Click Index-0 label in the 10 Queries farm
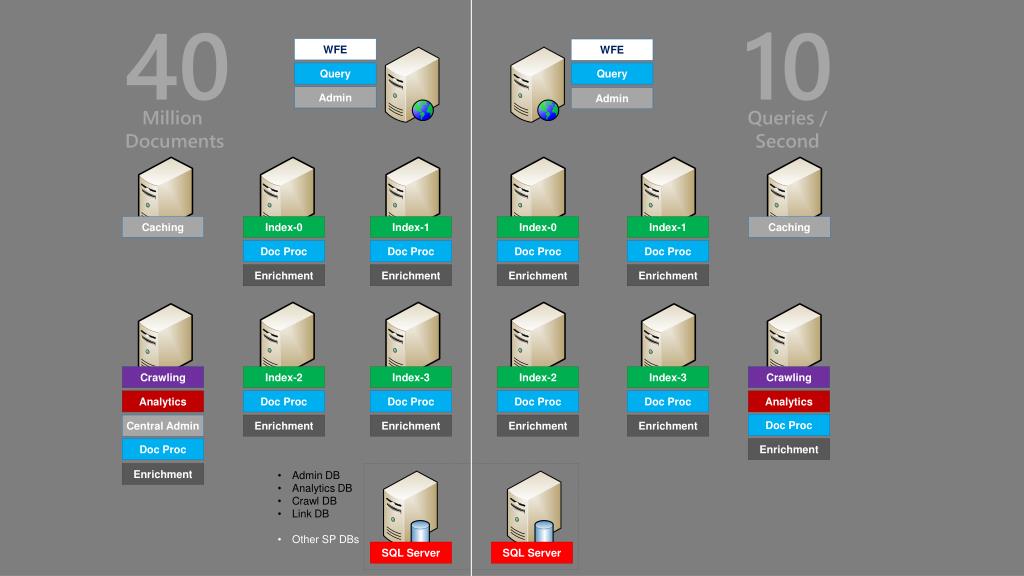This screenshot has height=576, width=1024. pyautogui.click(x=537, y=227)
